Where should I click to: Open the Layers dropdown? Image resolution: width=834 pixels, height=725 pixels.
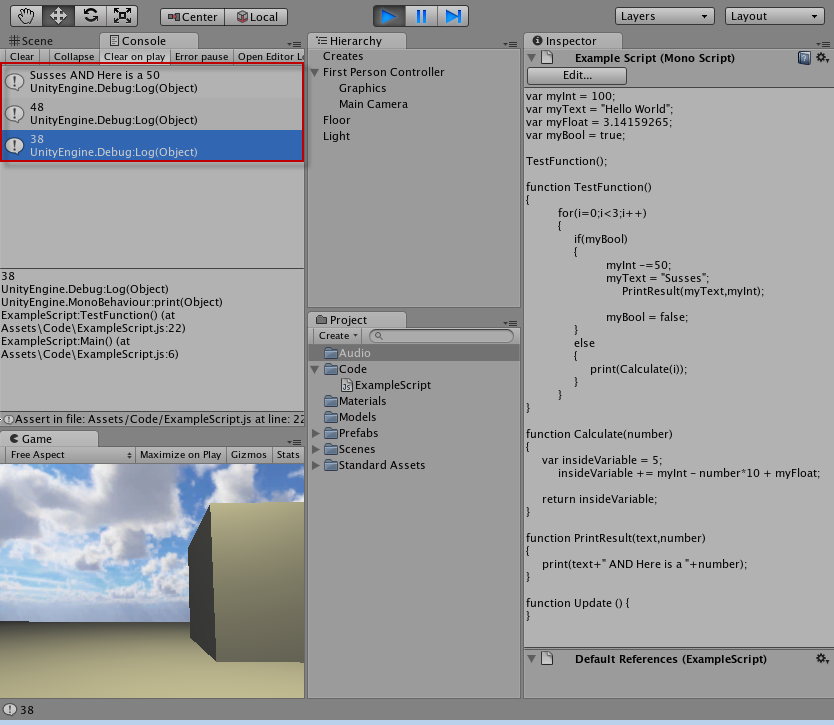click(664, 15)
